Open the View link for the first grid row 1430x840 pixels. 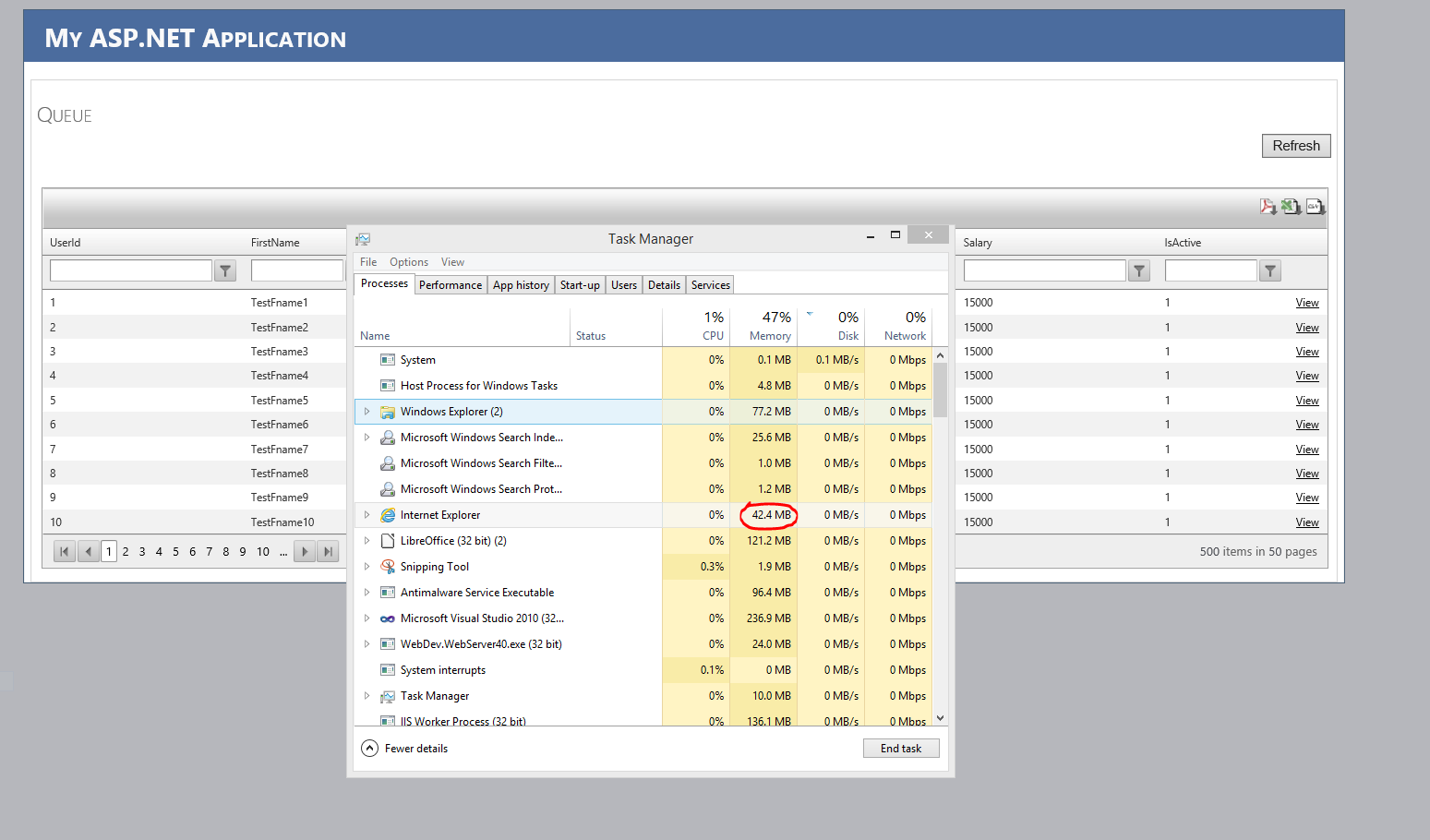point(1307,303)
